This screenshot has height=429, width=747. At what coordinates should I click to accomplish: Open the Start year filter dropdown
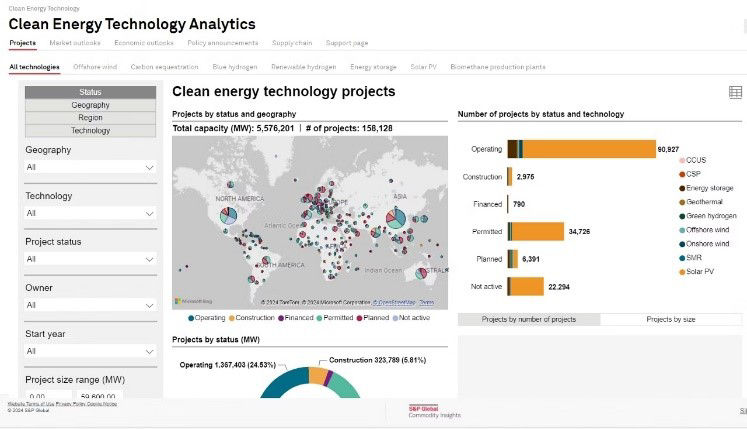coord(91,351)
